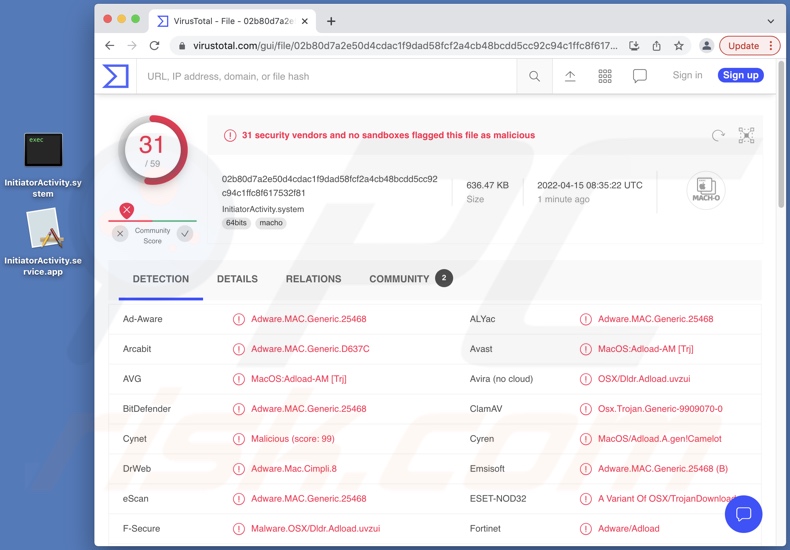Go forward in browser history
The image size is (790, 550).
132,46
